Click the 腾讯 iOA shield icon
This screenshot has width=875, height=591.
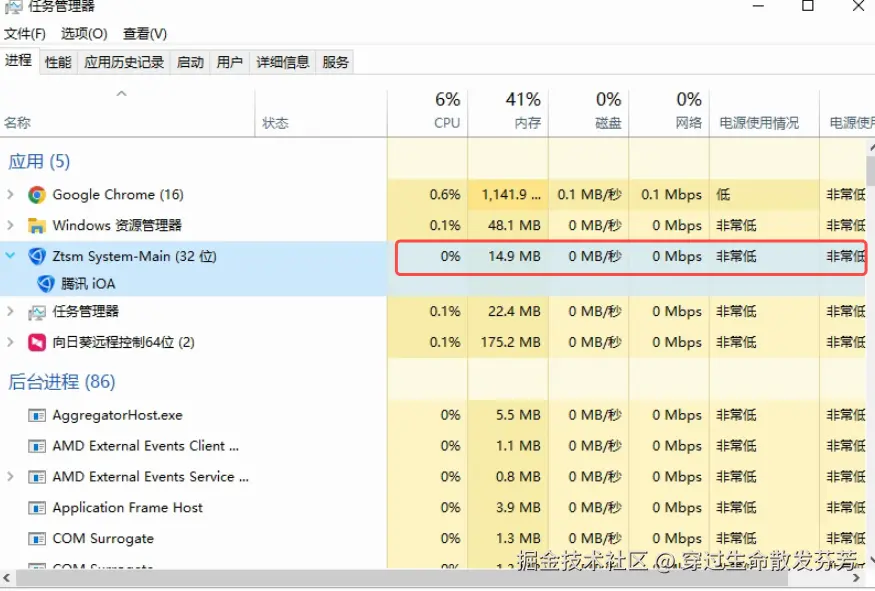point(46,284)
